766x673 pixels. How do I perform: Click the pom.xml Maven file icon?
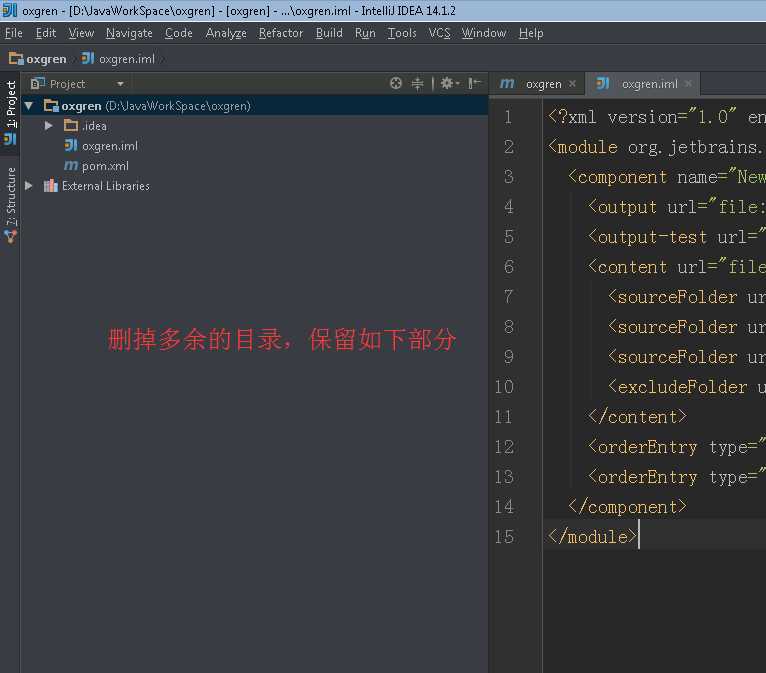pos(71,166)
